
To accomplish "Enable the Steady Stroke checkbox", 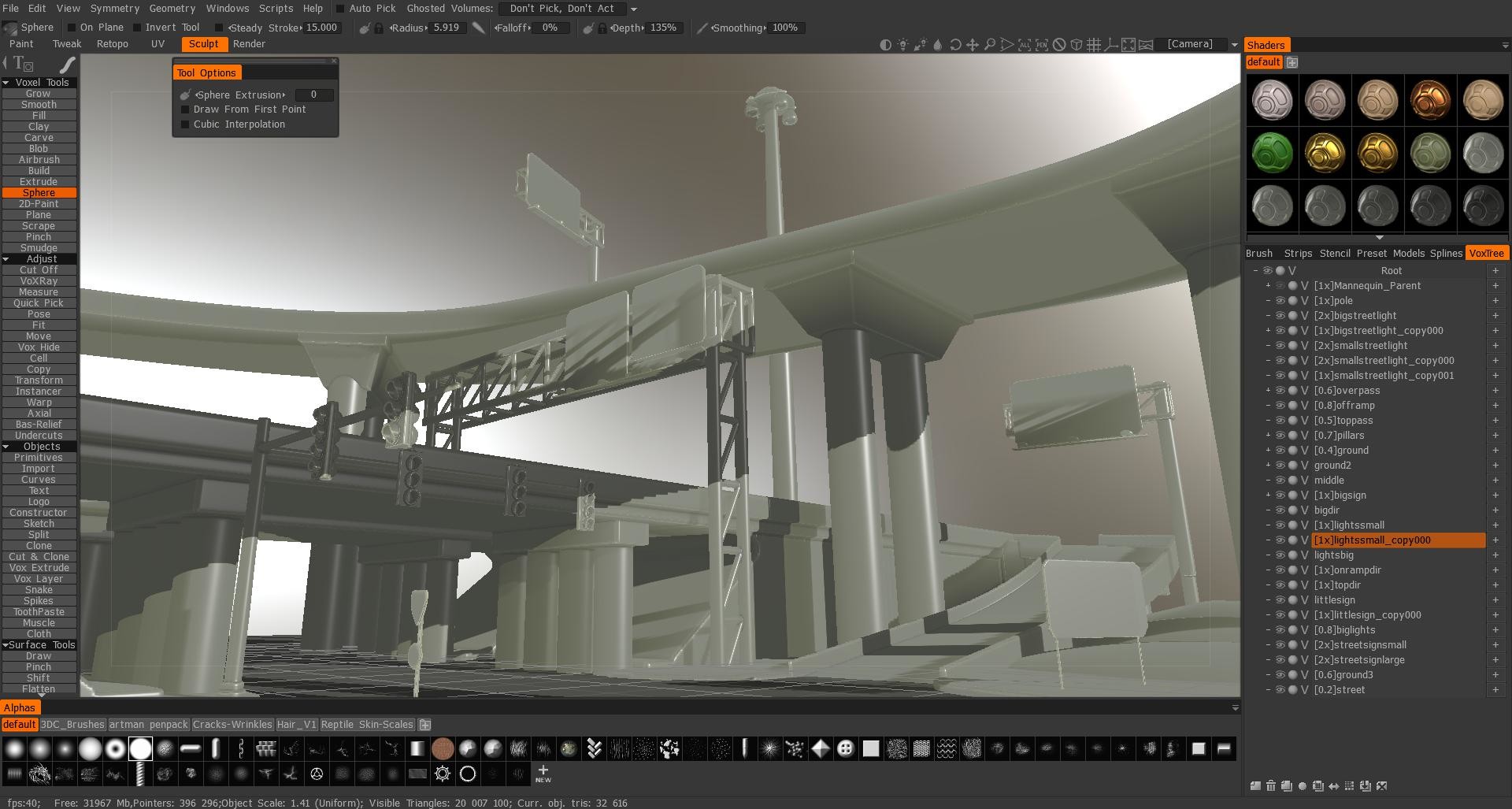I will 220,28.
